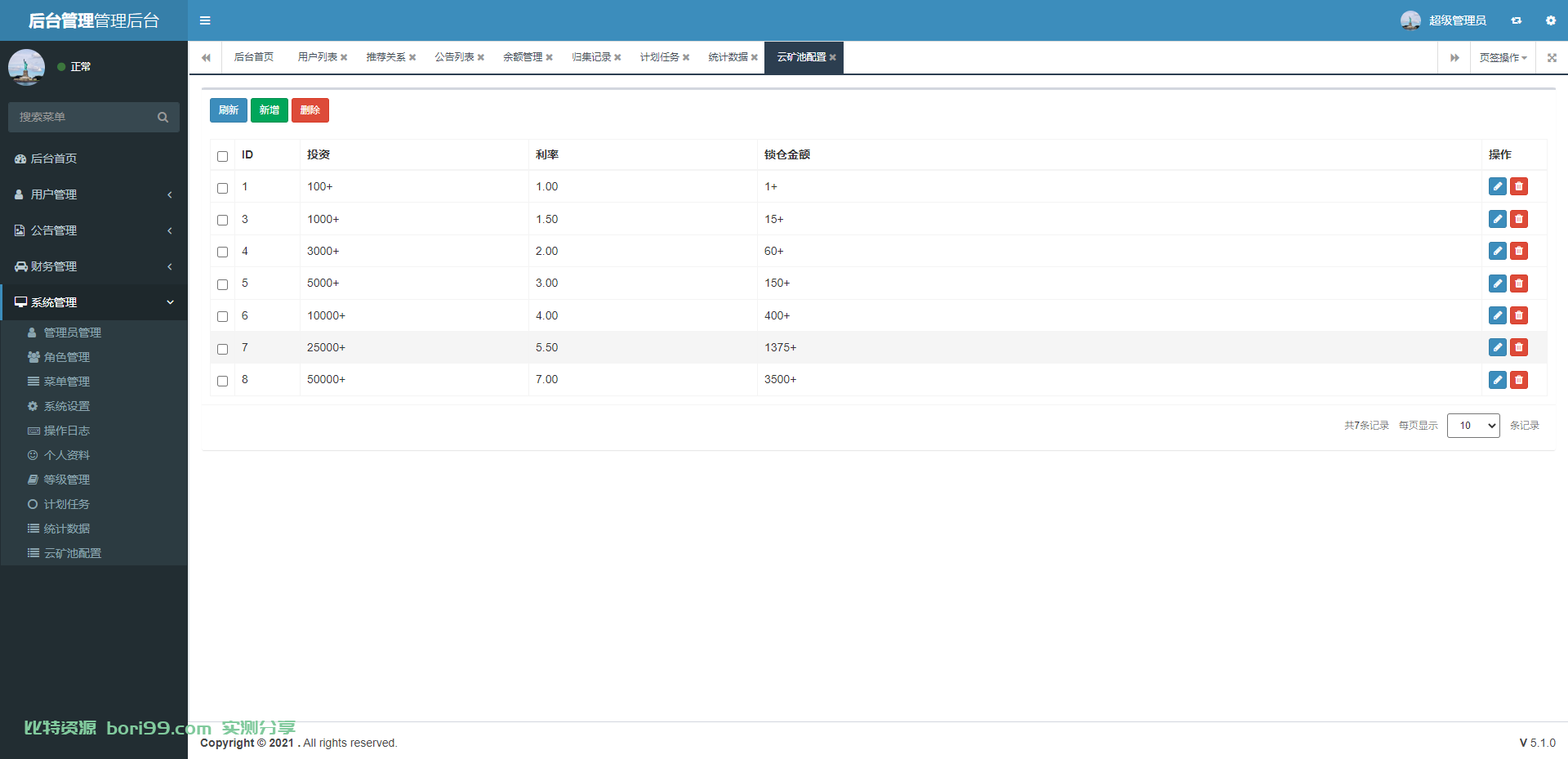This screenshot has width=1568, height=759.
Task: Open 后台首页 in the sidebar
Action: click(x=94, y=158)
